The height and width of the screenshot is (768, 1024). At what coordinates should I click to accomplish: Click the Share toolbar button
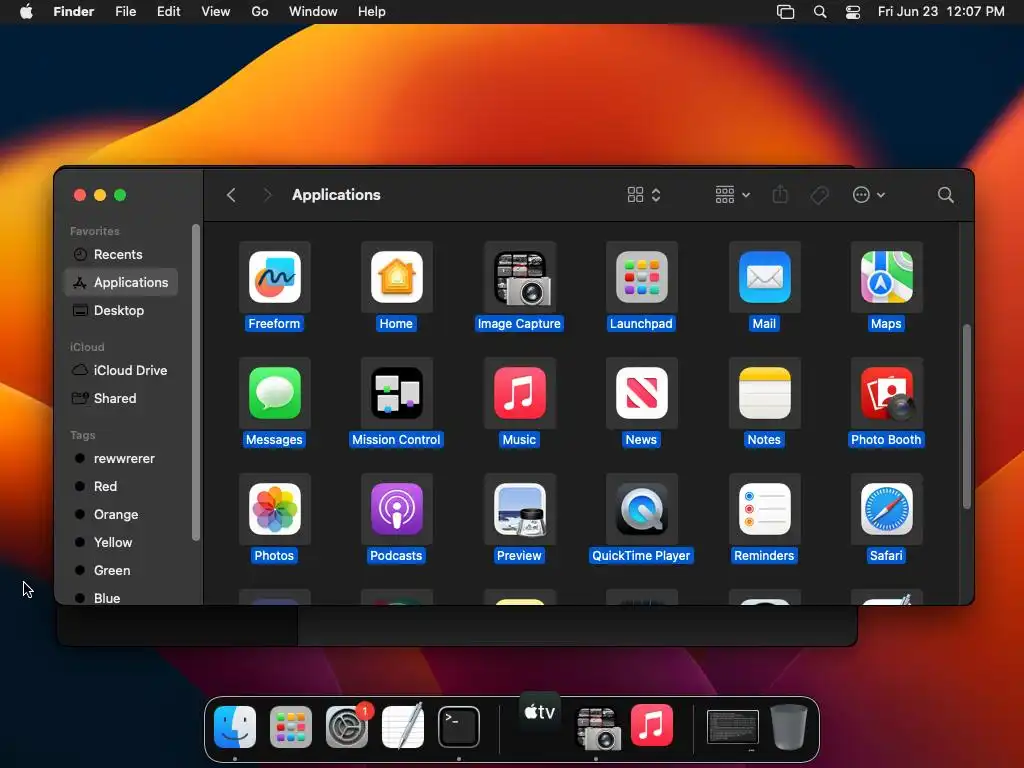click(x=780, y=195)
